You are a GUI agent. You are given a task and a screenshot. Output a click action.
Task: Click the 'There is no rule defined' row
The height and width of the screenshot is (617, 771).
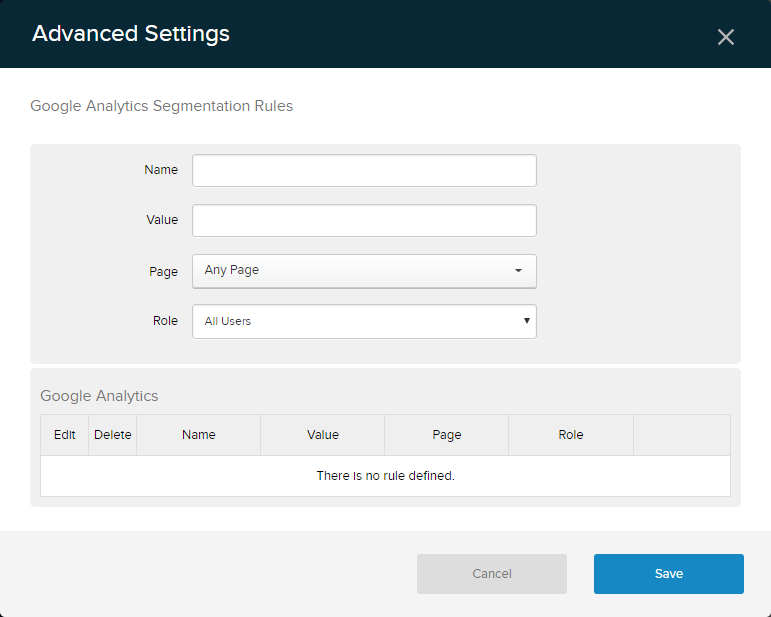point(385,476)
